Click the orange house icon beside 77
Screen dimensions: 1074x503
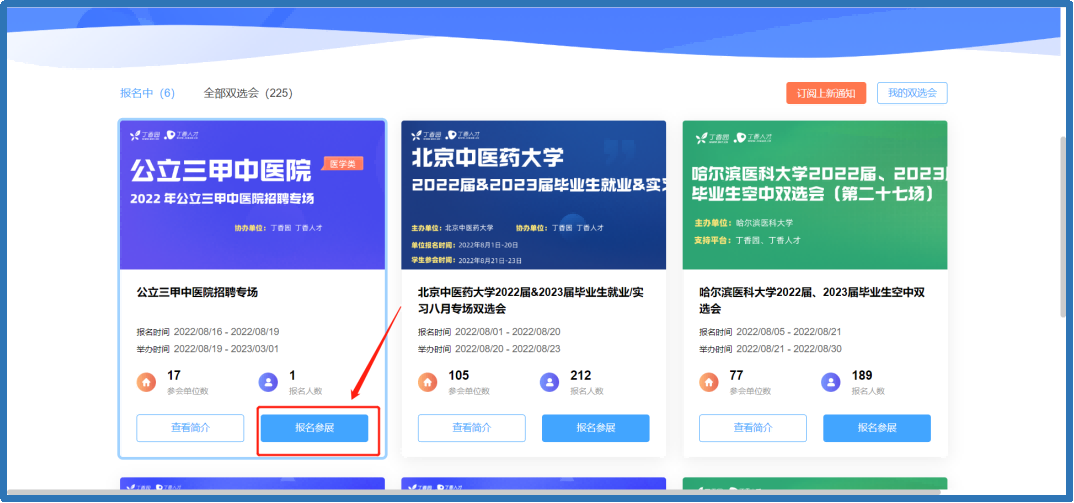coord(710,382)
